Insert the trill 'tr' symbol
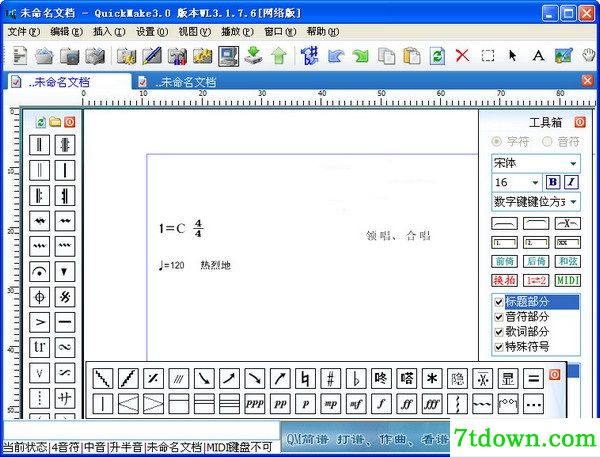Viewport: 600px width, 457px height. coord(39,347)
